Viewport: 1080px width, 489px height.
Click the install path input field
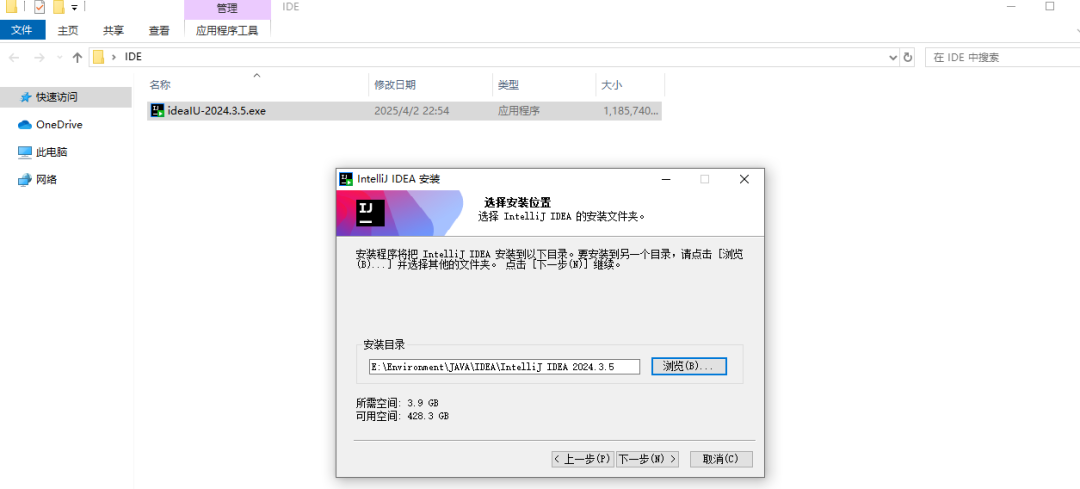click(x=505, y=366)
